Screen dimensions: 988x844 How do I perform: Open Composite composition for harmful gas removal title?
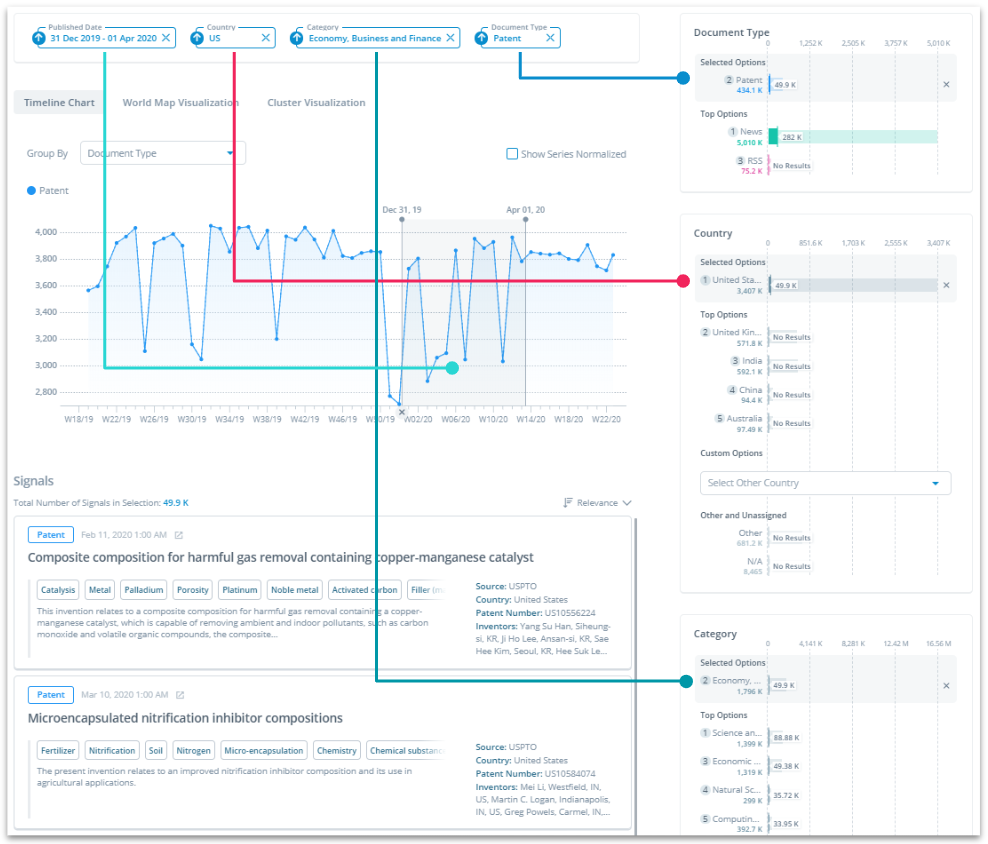(x=280, y=557)
